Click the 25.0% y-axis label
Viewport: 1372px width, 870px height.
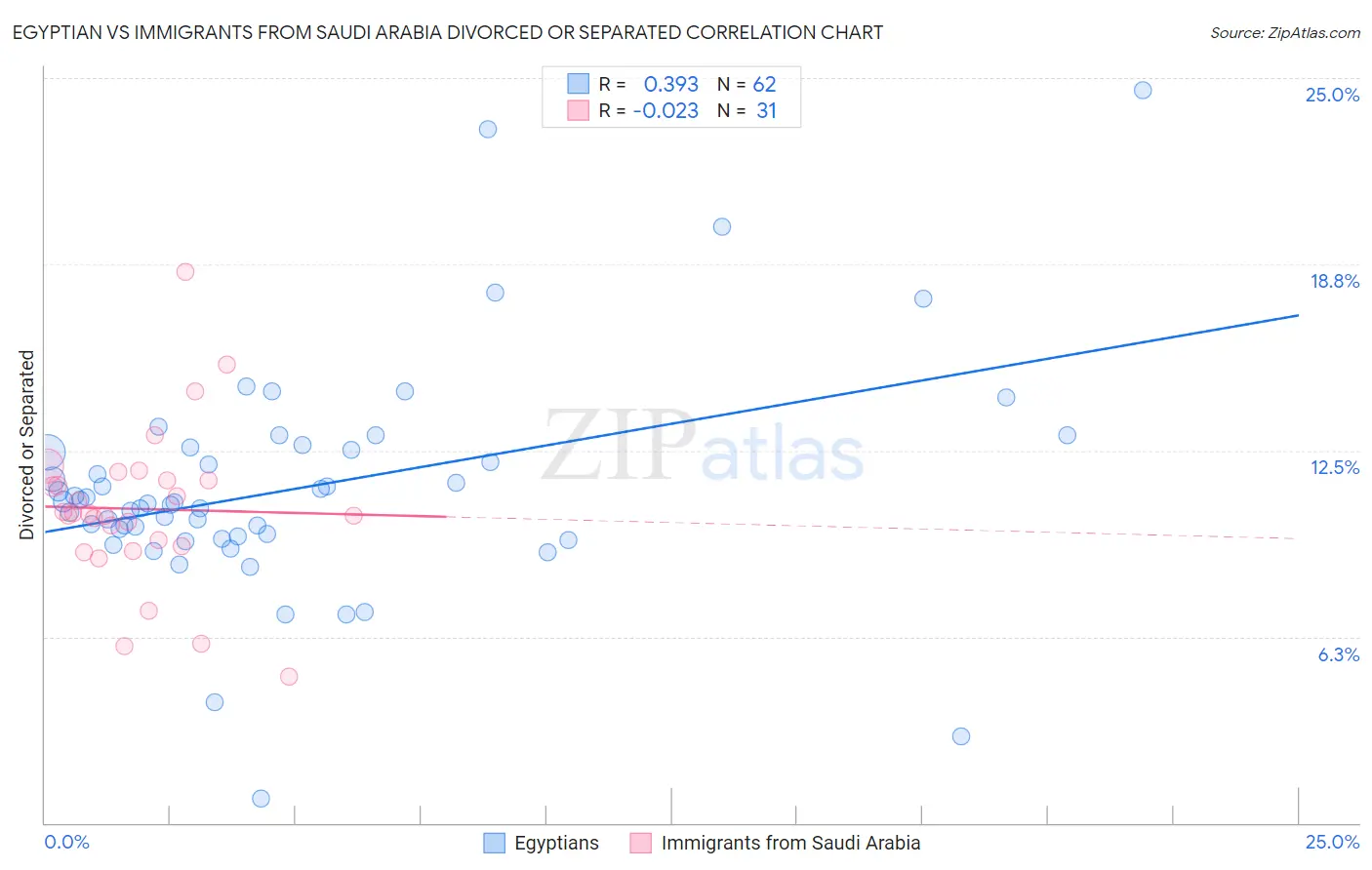pyautogui.click(x=1332, y=95)
